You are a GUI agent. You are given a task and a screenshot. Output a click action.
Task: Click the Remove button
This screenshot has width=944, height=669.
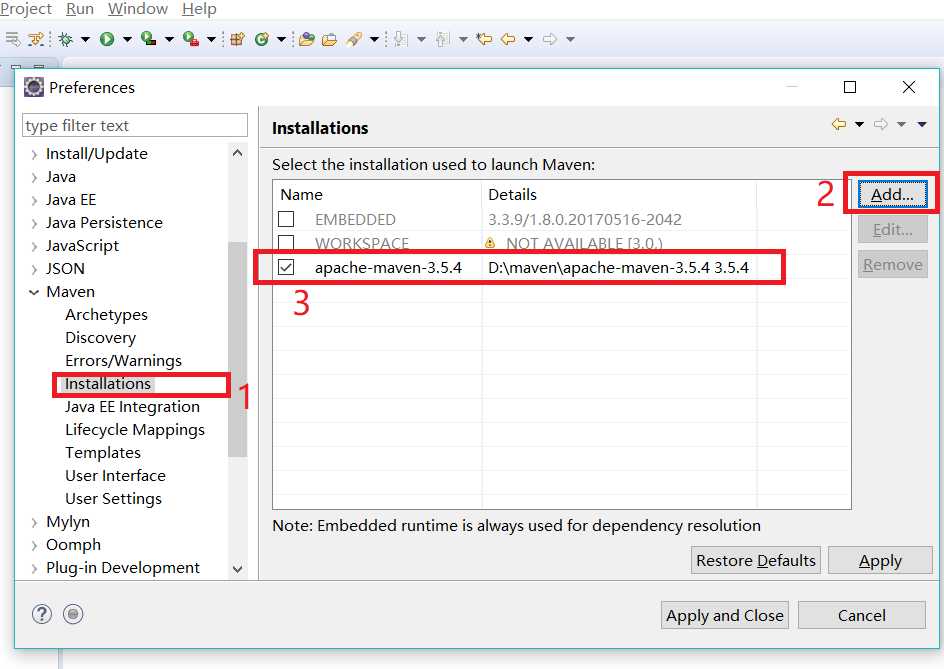tap(892, 264)
